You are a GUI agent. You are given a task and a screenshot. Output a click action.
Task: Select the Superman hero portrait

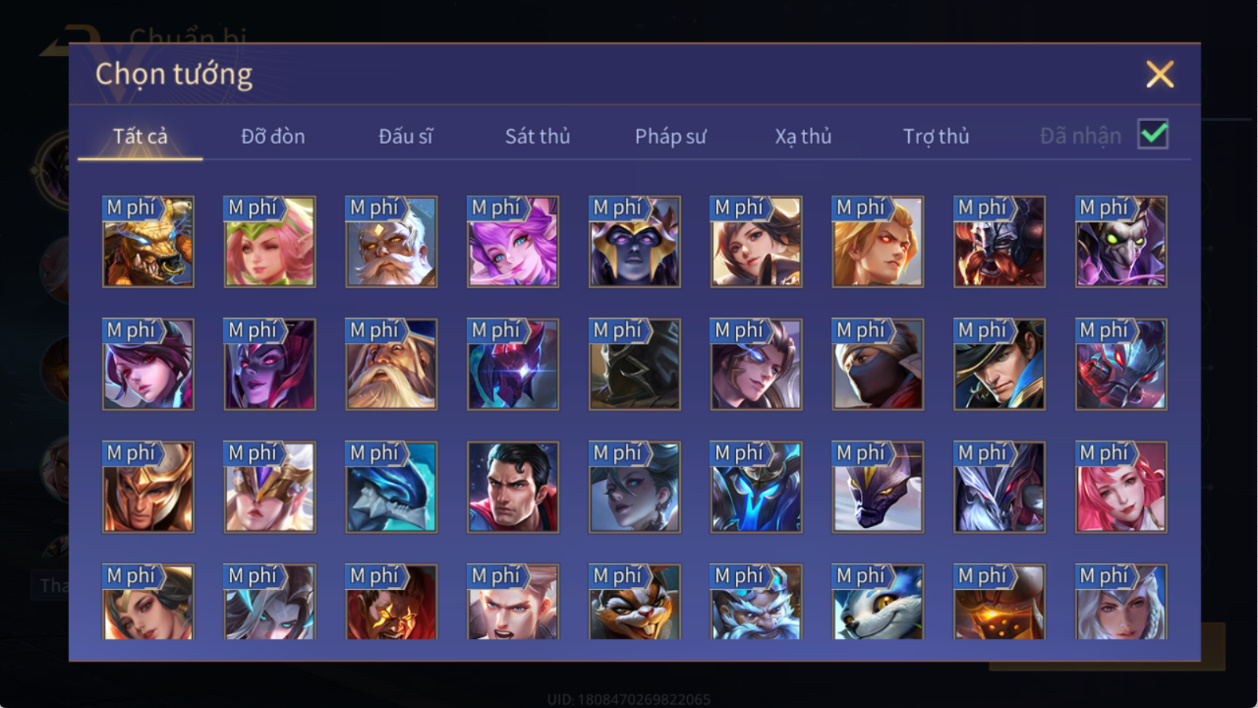[x=513, y=487]
